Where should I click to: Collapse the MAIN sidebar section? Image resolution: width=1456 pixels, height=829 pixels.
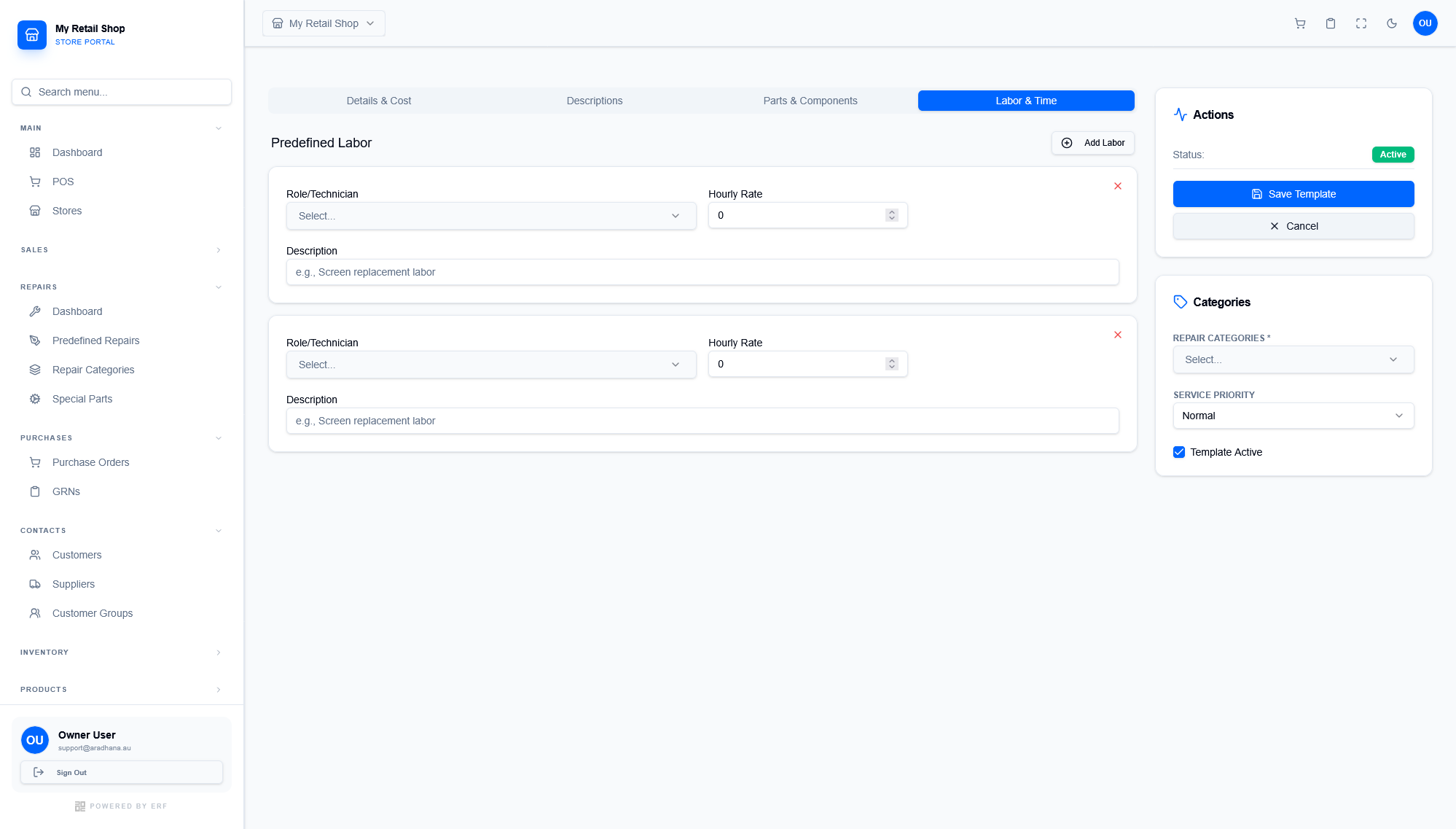click(x=122, y=128)
